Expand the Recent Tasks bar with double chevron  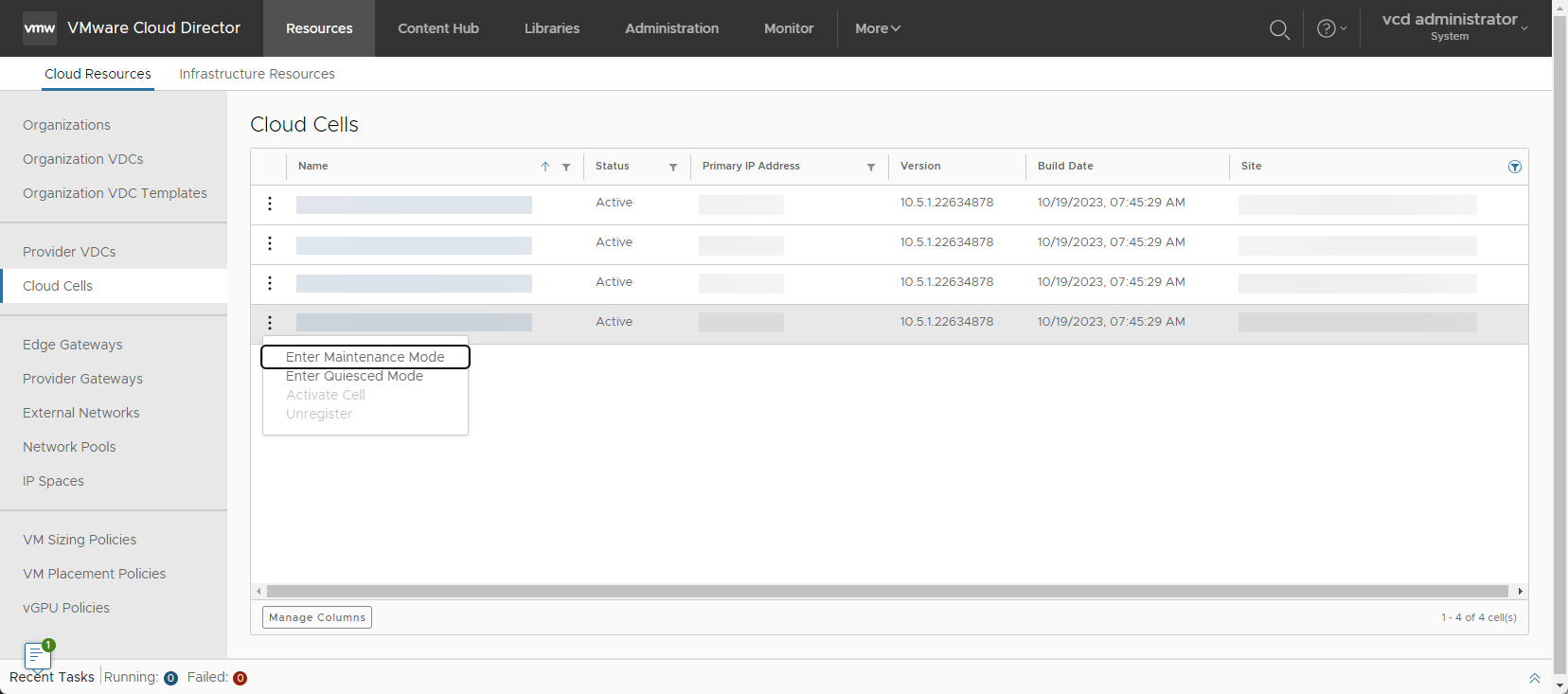[x=1535, y=678]
